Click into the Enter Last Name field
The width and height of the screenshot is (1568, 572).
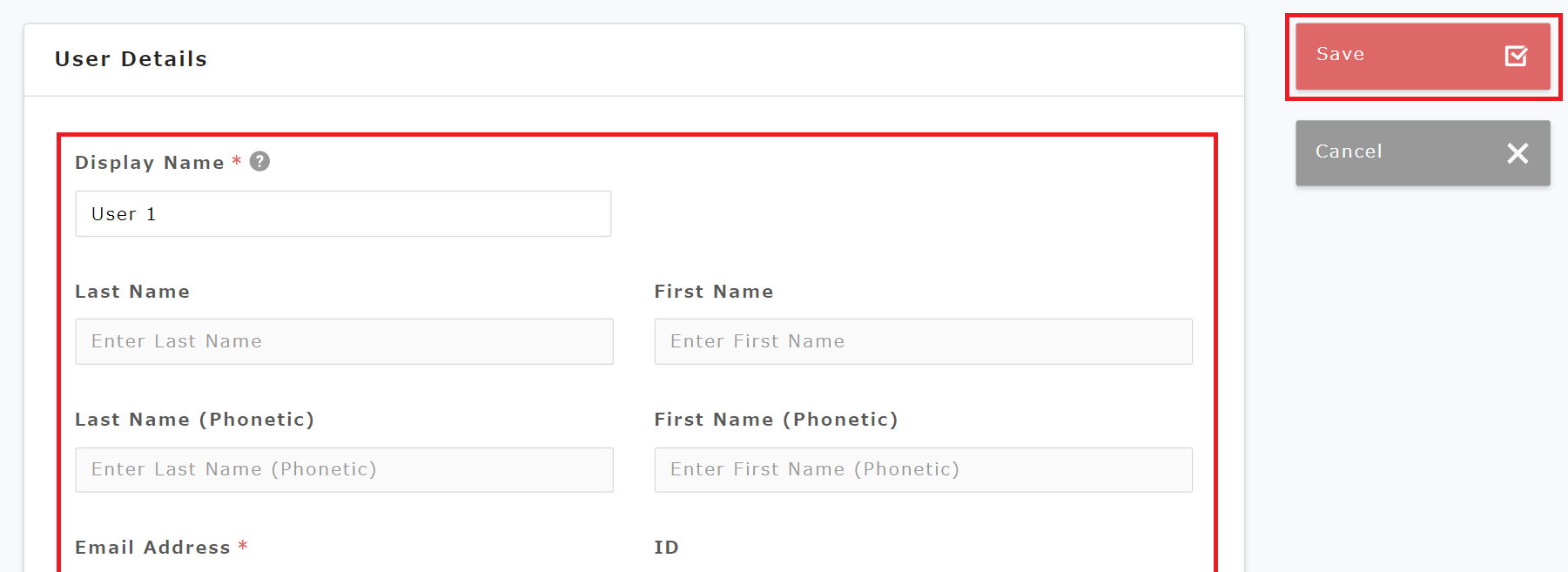[344, 341]
